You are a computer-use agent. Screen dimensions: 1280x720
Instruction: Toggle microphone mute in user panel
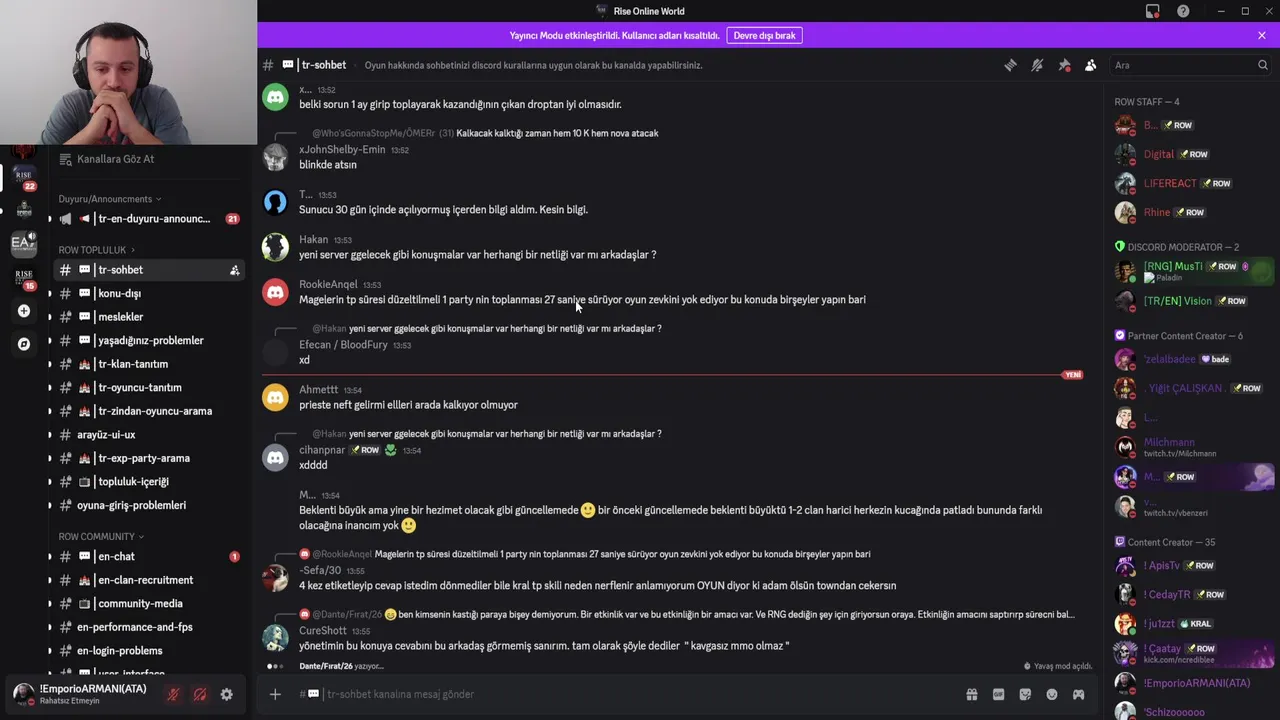(173, 694)
